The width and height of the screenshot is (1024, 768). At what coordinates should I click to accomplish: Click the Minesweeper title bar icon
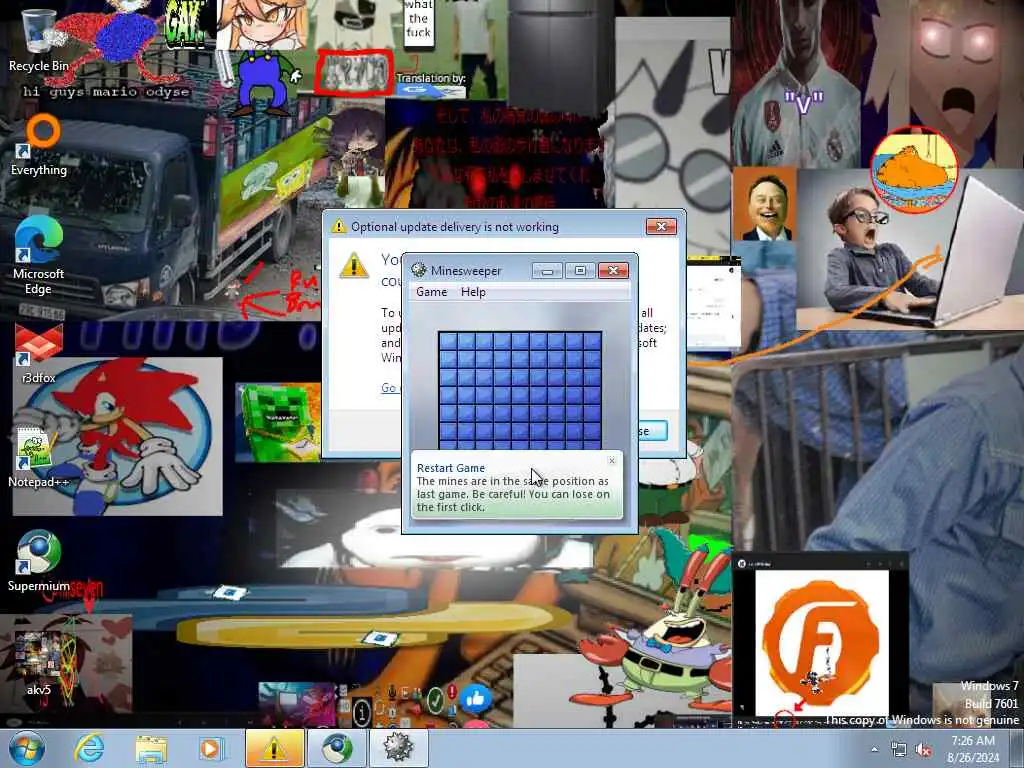point(419,270)
